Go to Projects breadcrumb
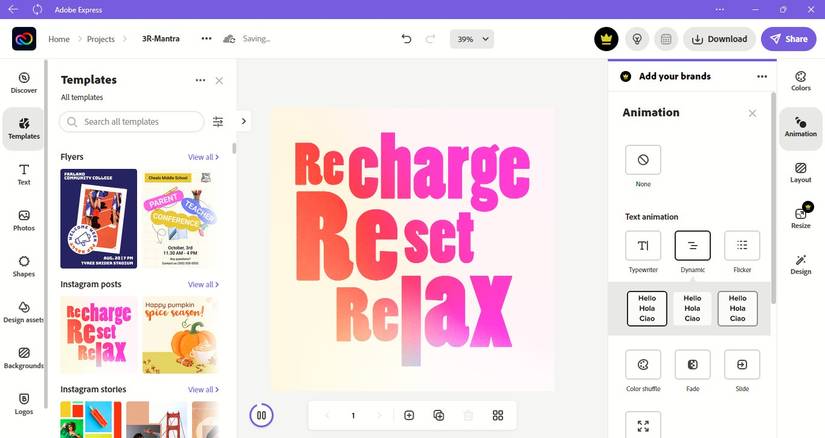 click(100, 39)
